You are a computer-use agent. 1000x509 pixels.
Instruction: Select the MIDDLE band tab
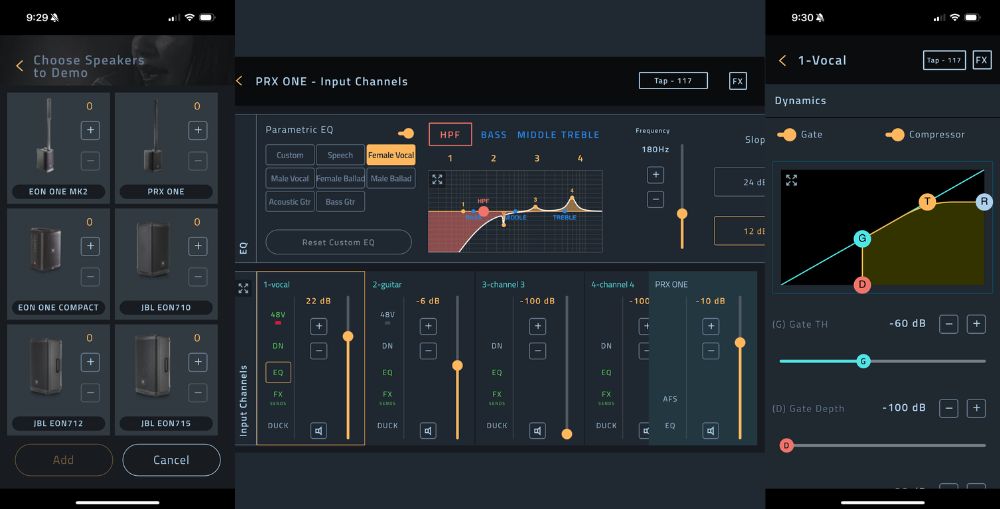(536, 135)
